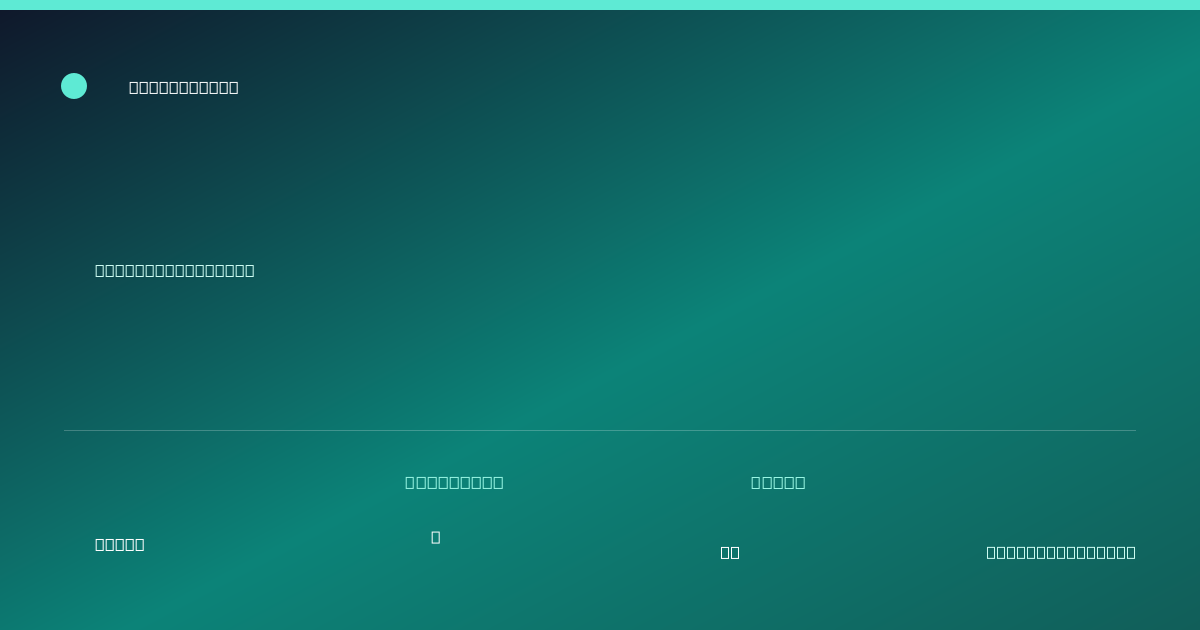Click the thin mint accent bar at the top
Screen dimensions: 1200x630
pos(600,5)
